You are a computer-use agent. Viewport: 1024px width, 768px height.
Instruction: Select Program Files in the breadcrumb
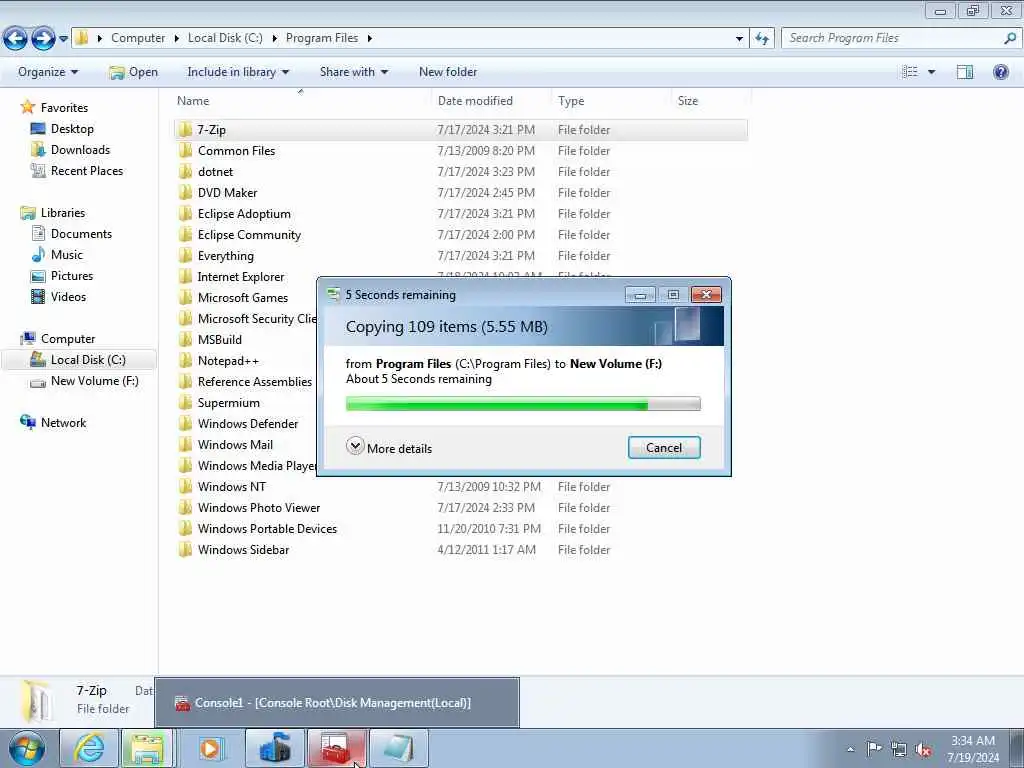[322, 38]
